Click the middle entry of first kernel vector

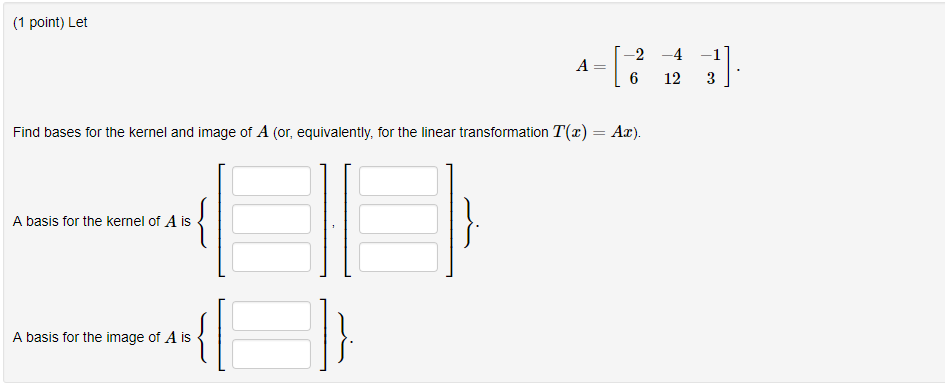click(271, 219)
